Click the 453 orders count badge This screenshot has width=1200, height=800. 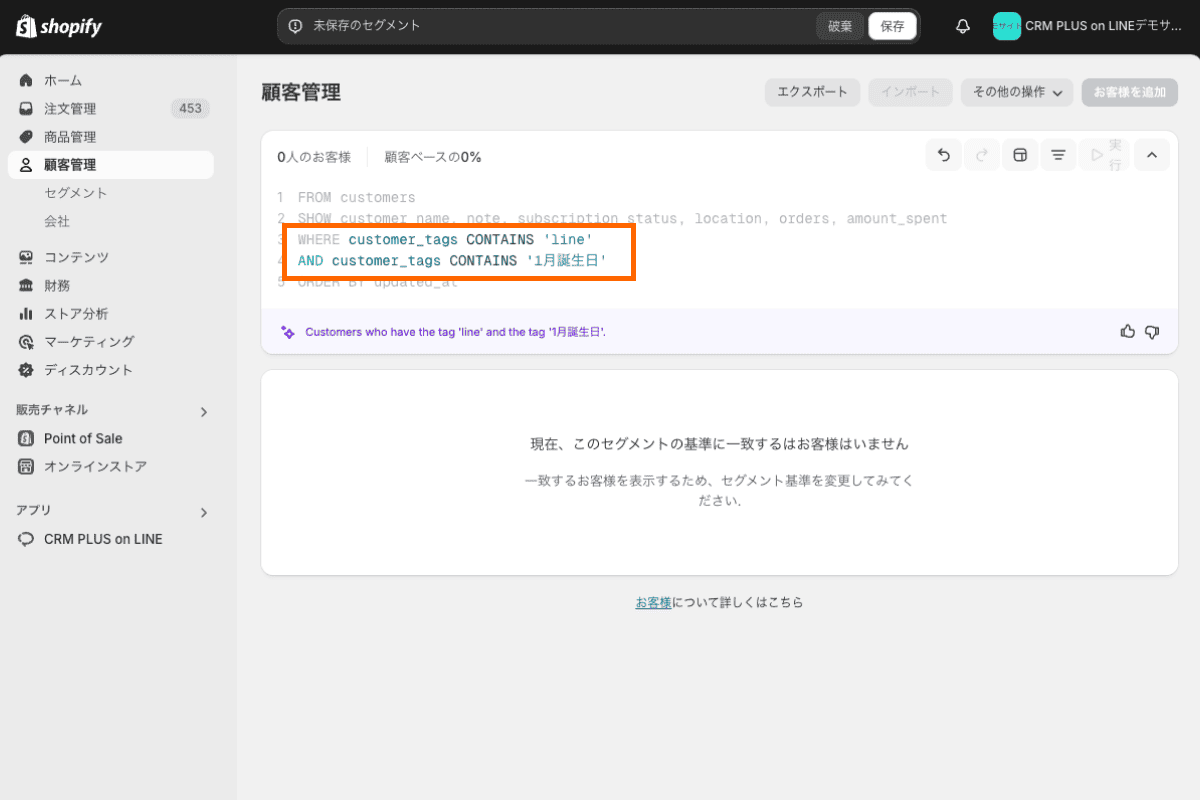click(190, 108)
